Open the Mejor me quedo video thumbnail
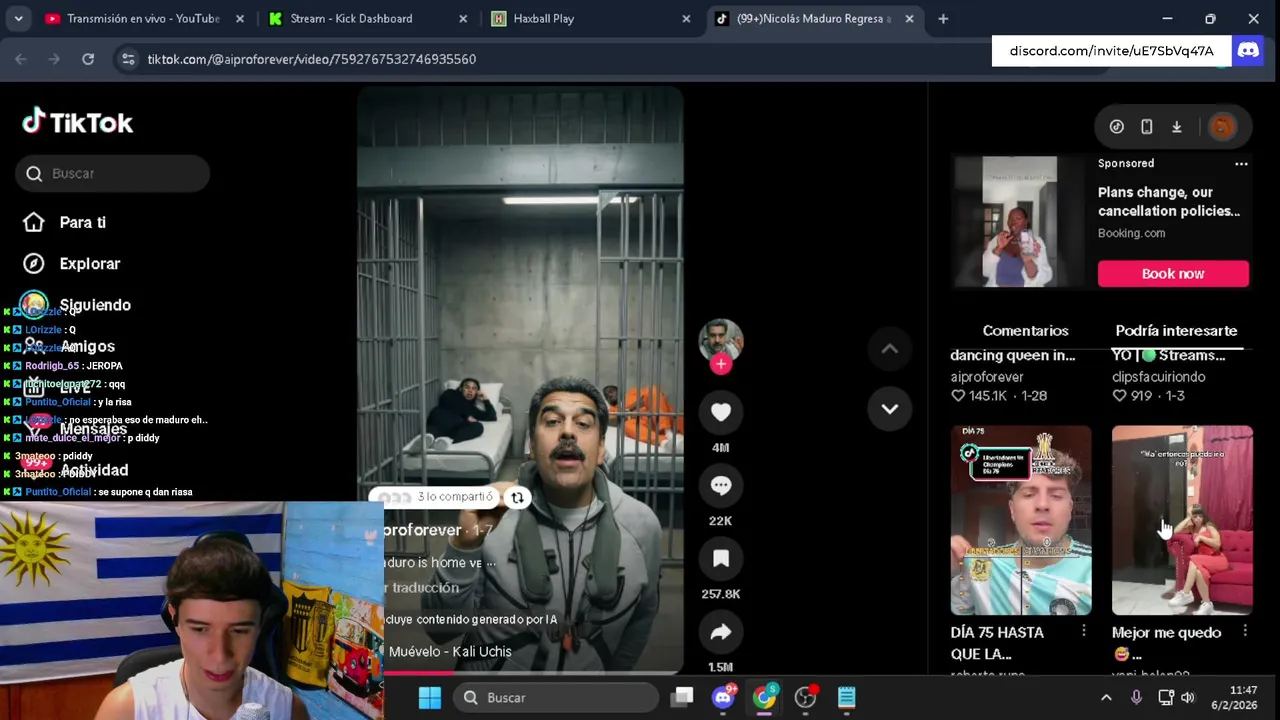 pyautogui.click(x=1182, y=520)
